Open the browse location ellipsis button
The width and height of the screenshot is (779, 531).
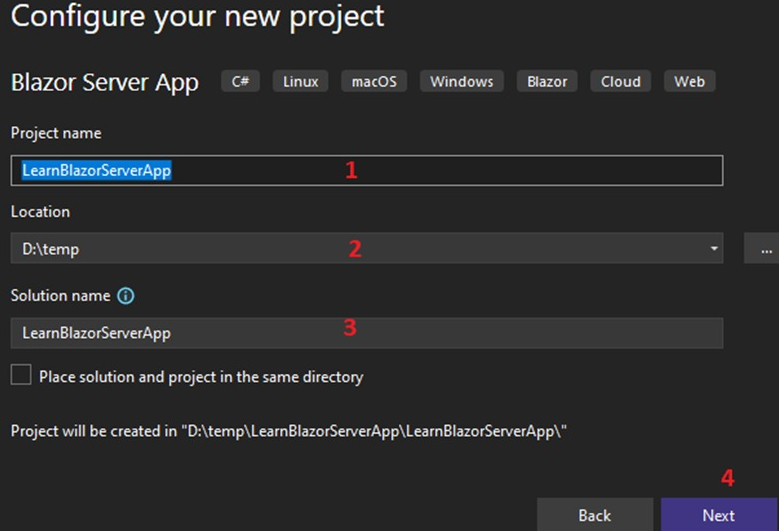click(764, 249)
